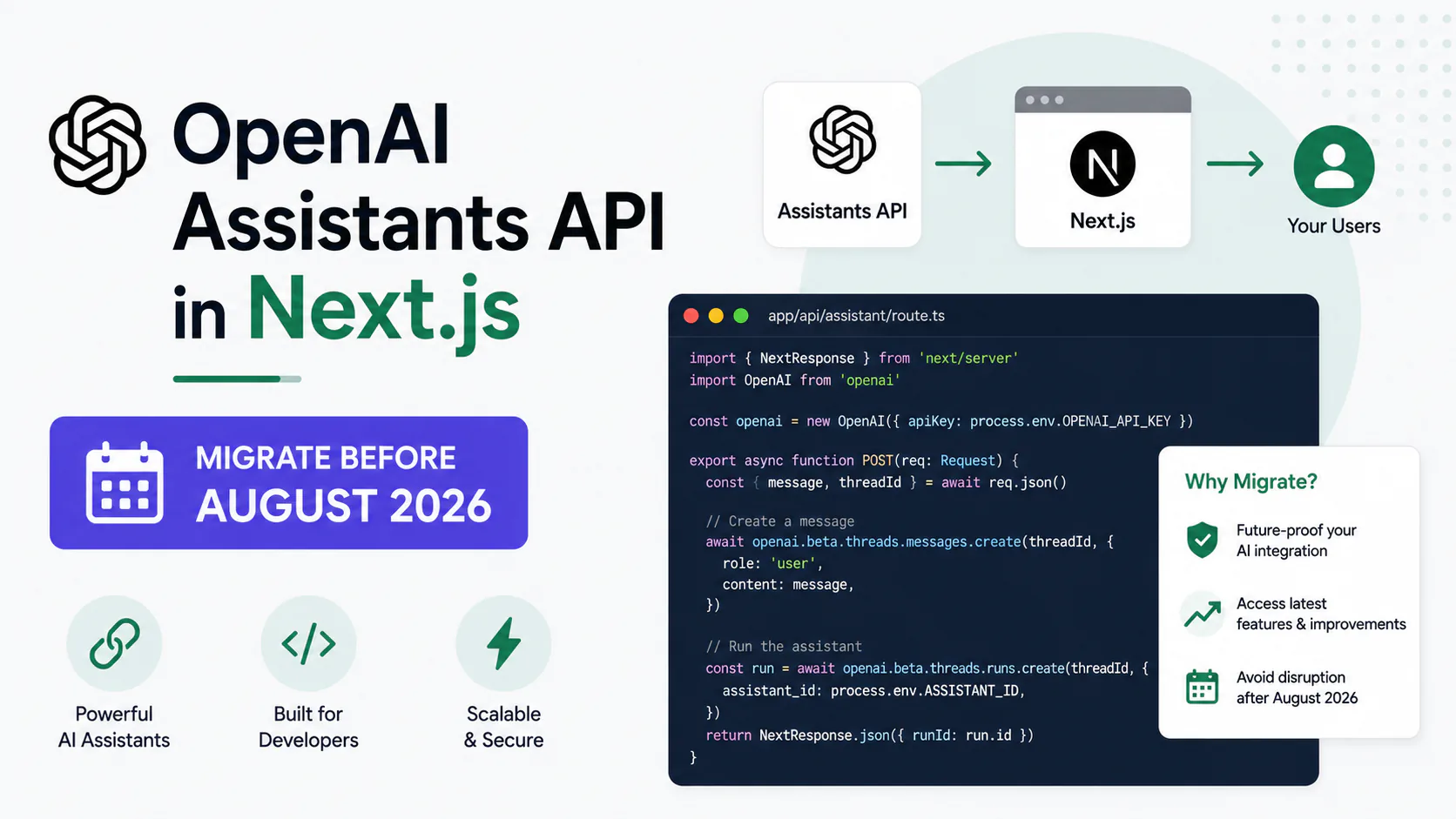Click the green progress bar under the title

(237, 379)
